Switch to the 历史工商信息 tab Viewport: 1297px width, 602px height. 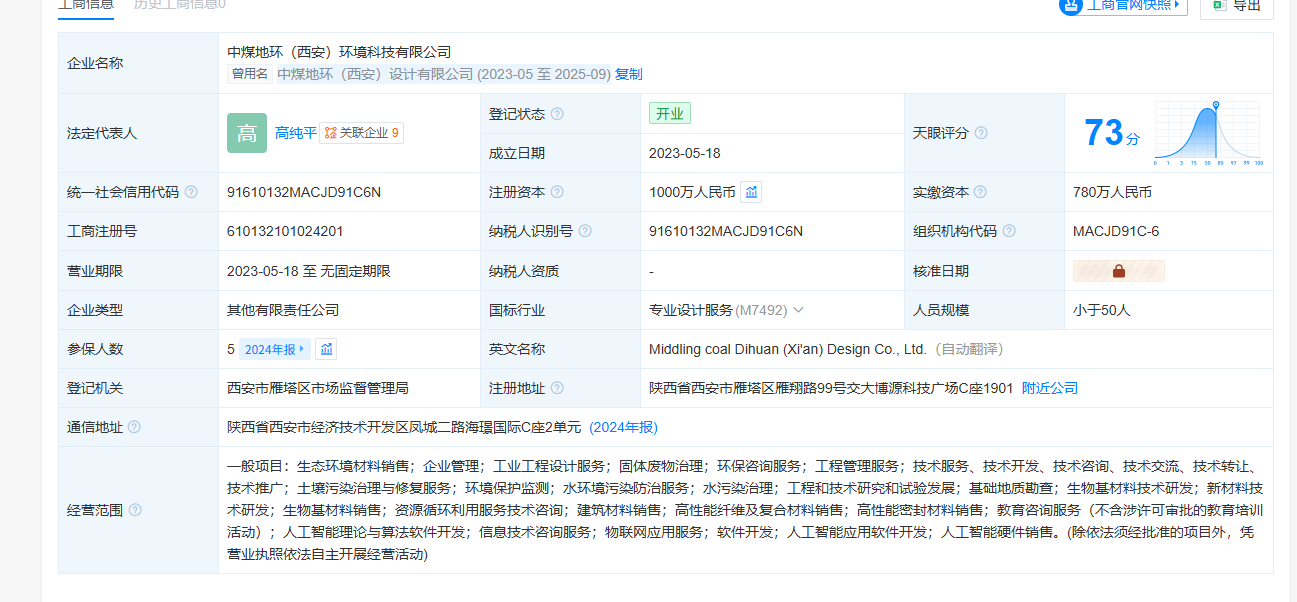(180, 5)
